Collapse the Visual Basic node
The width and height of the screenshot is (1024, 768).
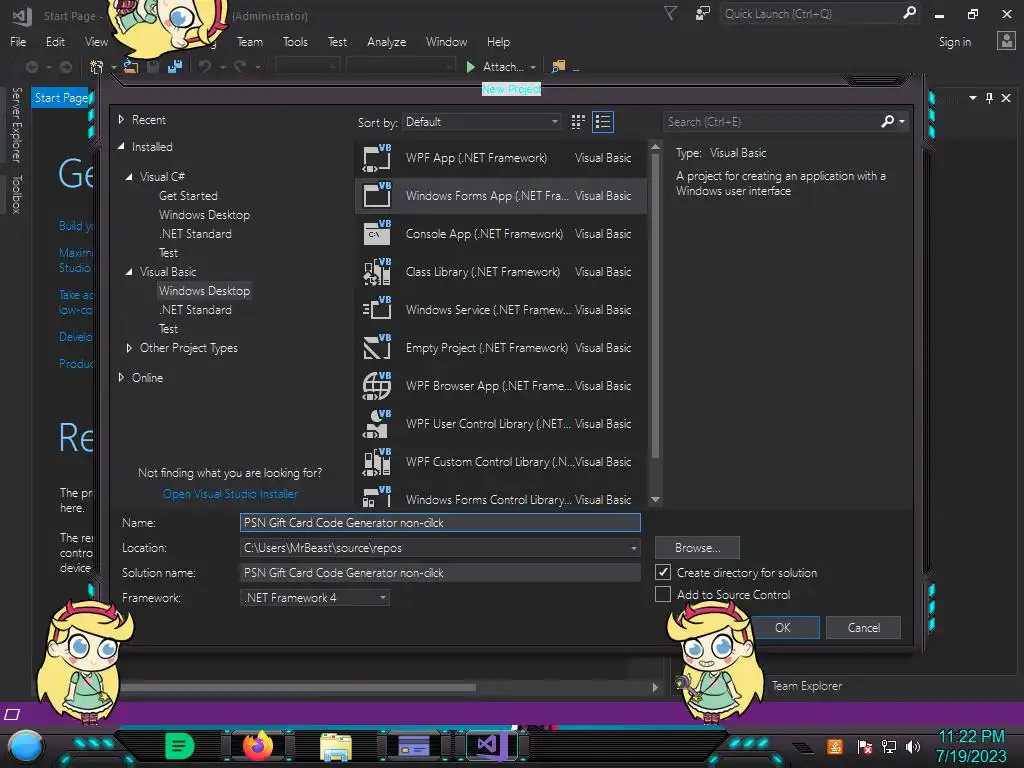point(129,272)
